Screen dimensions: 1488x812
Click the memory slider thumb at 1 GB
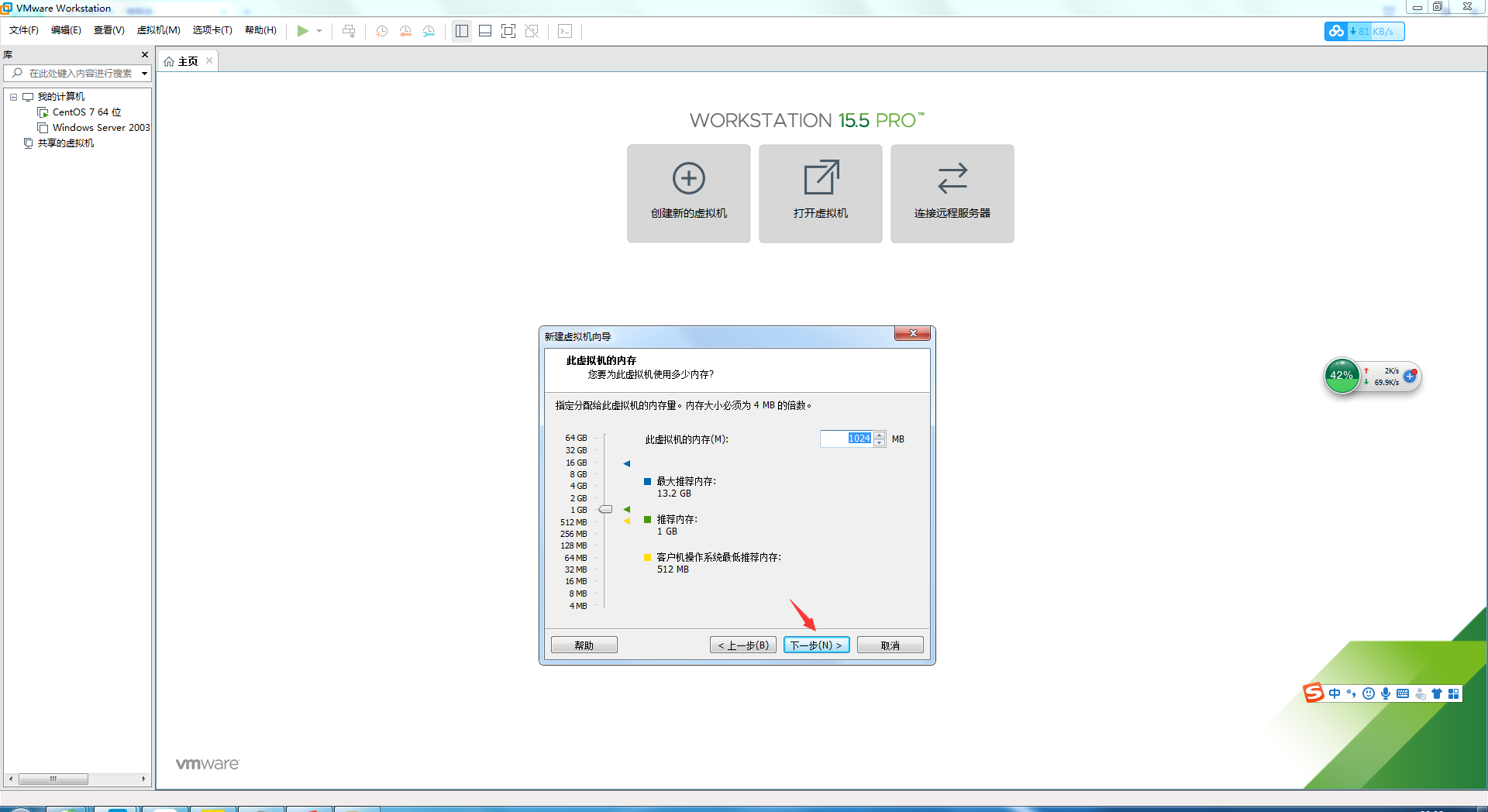[606, 510]
